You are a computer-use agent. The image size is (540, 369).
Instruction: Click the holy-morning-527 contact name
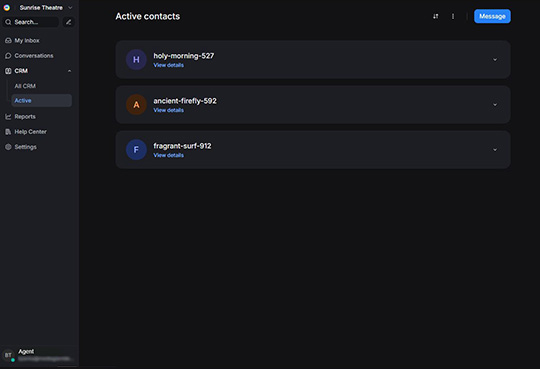click(x=184, y=56)
